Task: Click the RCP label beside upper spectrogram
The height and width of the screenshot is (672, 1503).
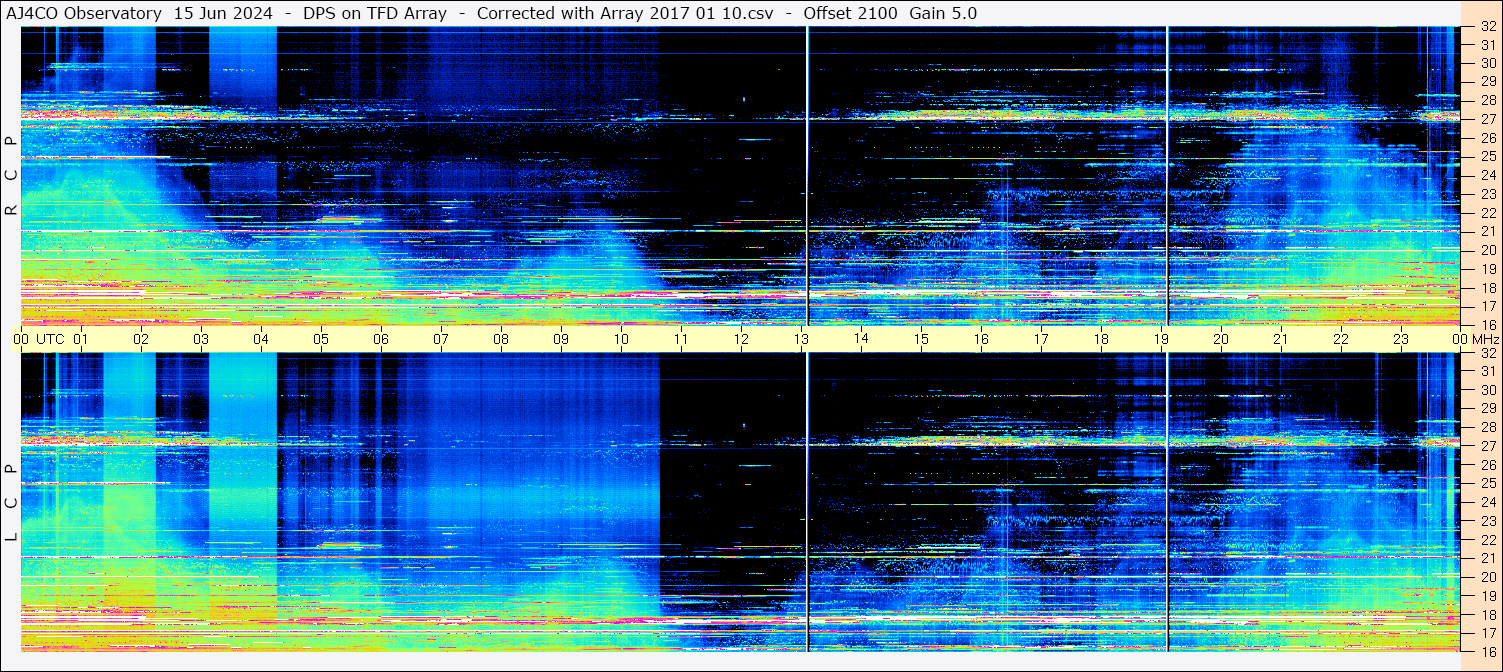Action: pyautogui.click(x=11, y=176)
